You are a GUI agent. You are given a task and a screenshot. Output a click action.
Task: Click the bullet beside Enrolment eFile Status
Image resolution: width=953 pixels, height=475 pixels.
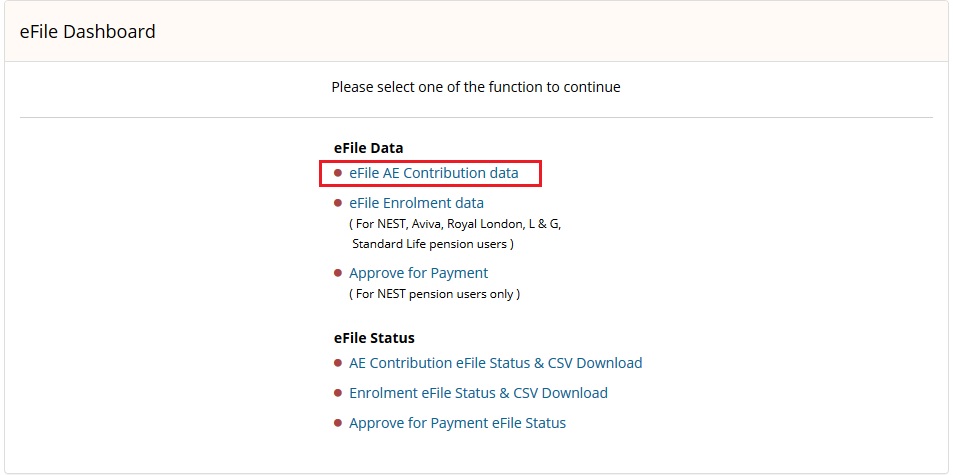pyautogui.click(x=338, y=393)
